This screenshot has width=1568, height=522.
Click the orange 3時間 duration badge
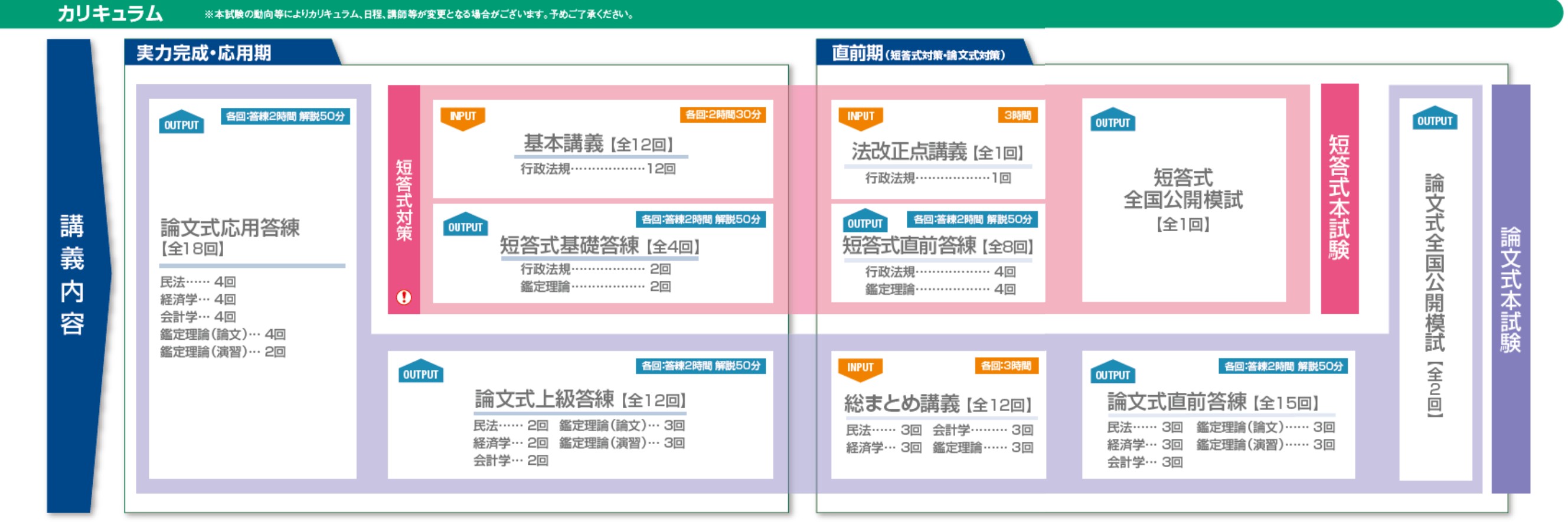tap(1017, 115)
